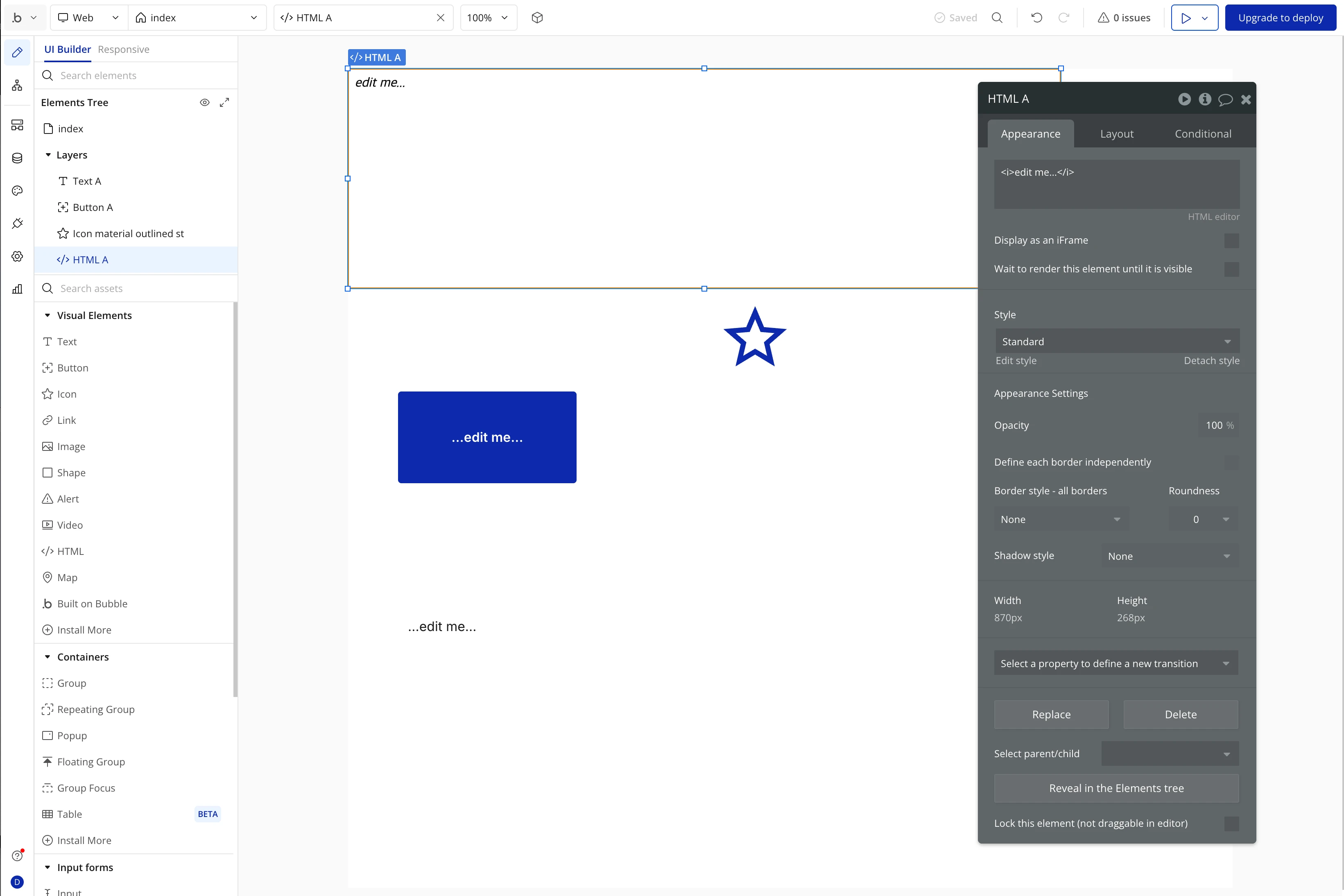The width and height of the screenshot is (1344, 896).
Task: Undo the last change
Action: (x=1036, y=18)
